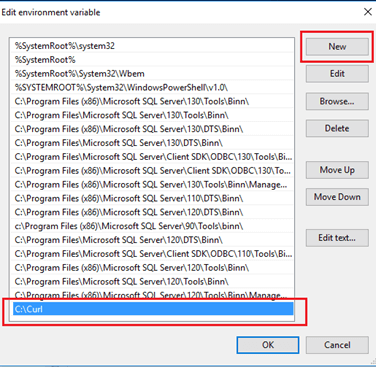This screenshot has width=376, height=367.
Task: Click the New button
Action: pyautogui.click(x=337, y=47)
